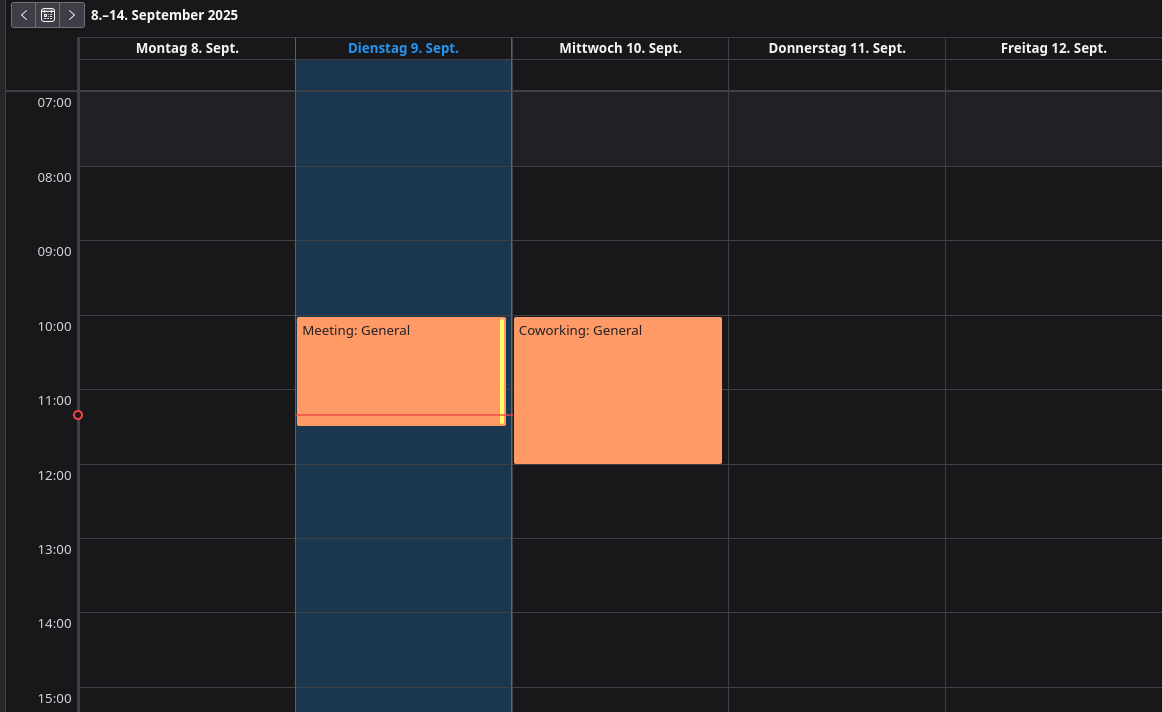Select Wednesday's 13:00 time slot
This screenshot has height=712, width=1162.
620,576
